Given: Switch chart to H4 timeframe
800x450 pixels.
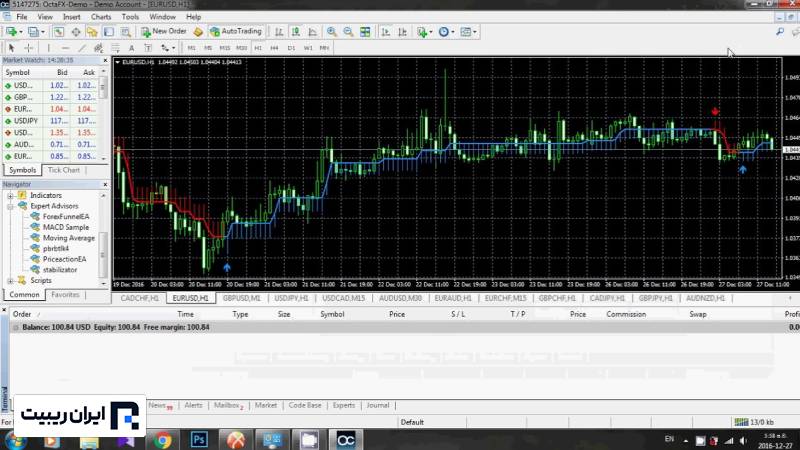Looking at the screenshot, I should [x=274, y=47].
